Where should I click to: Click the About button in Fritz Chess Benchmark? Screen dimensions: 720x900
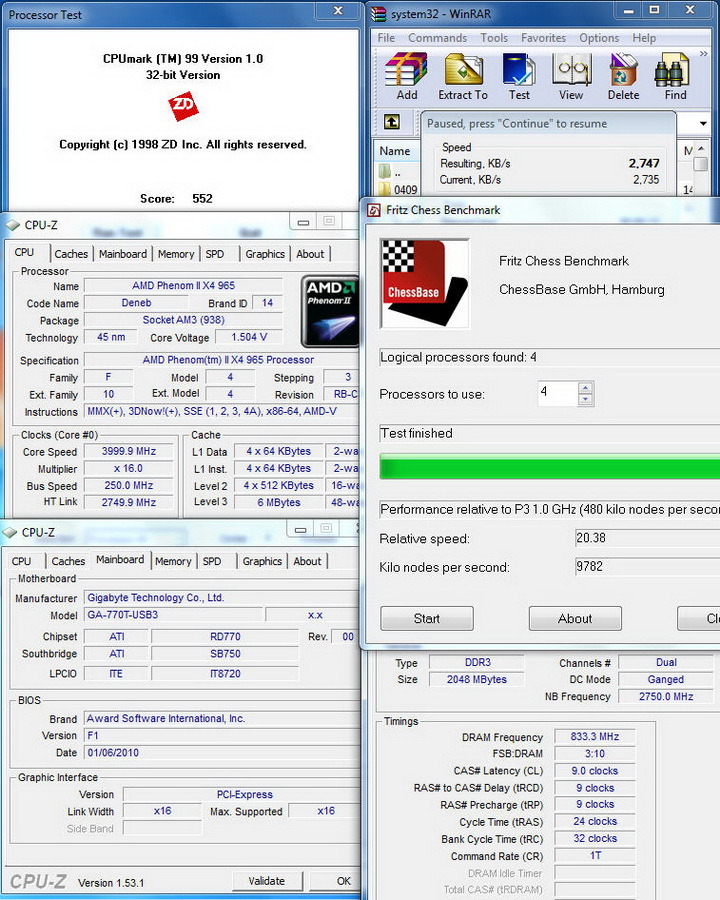(x=575, y=619)
